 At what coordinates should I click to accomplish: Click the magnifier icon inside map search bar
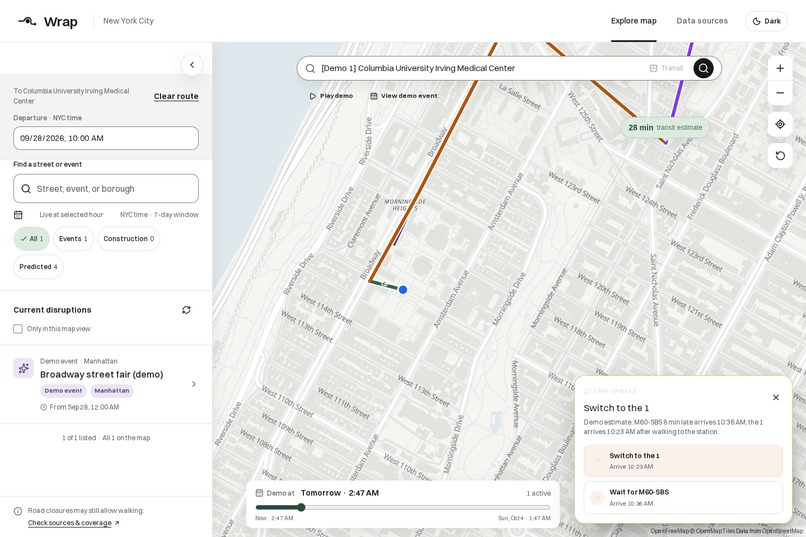pos(310,68)
